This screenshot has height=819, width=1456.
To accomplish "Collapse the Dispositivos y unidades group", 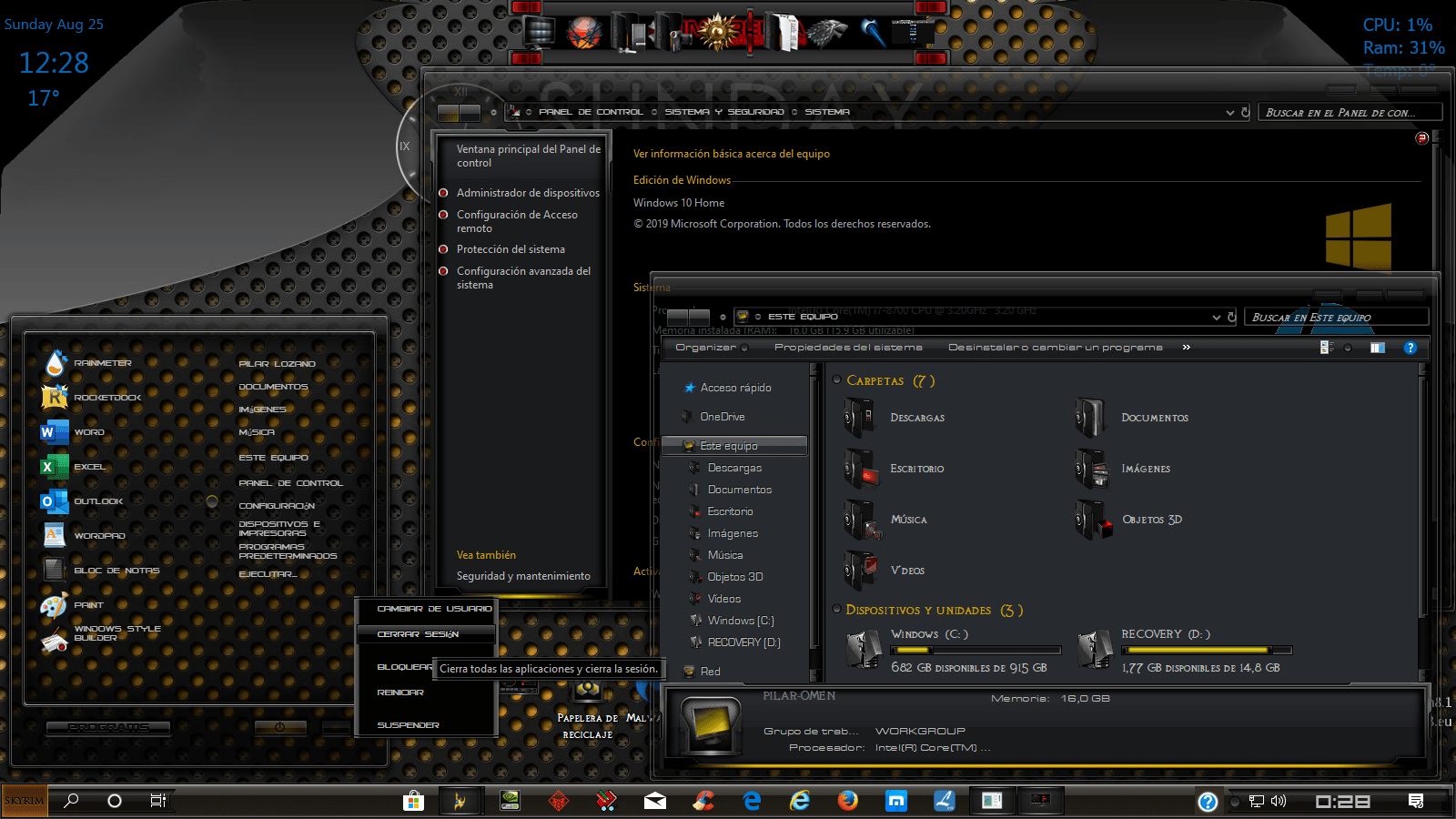I will tap(837, 610).
